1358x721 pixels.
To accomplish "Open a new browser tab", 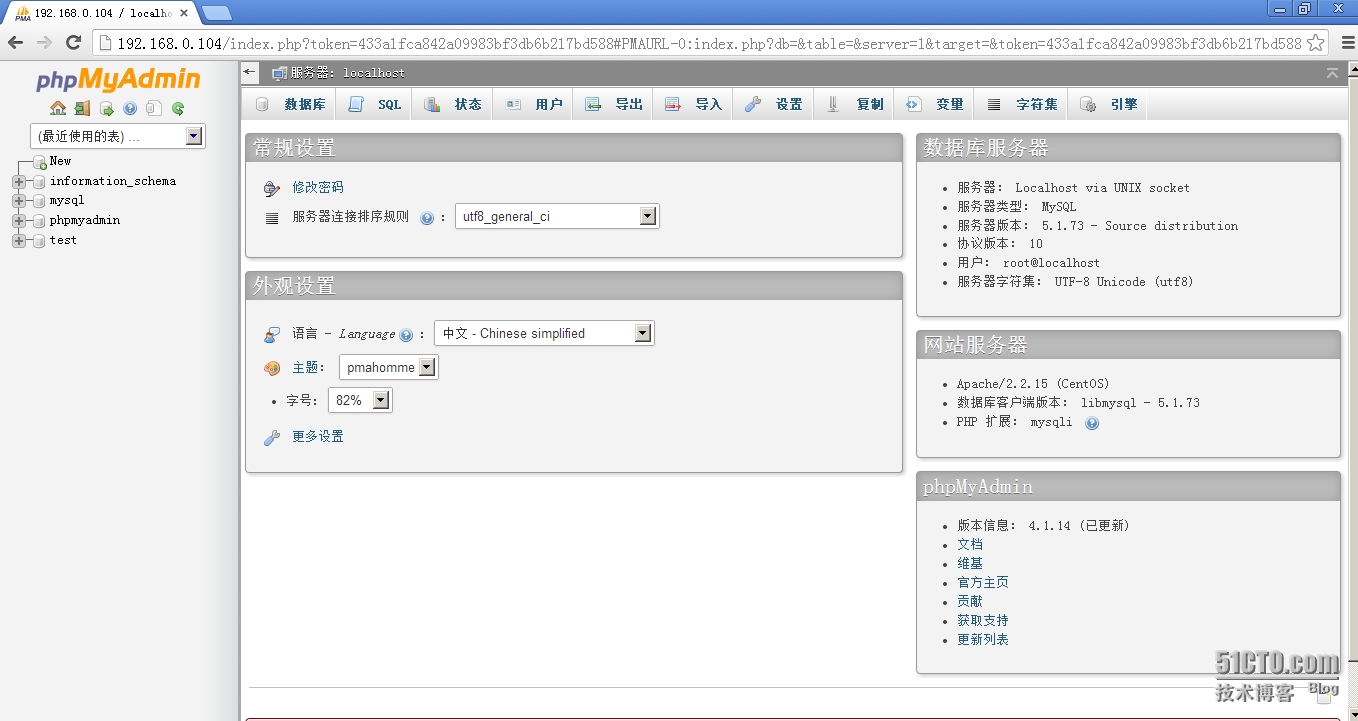I will coord(217,13).
